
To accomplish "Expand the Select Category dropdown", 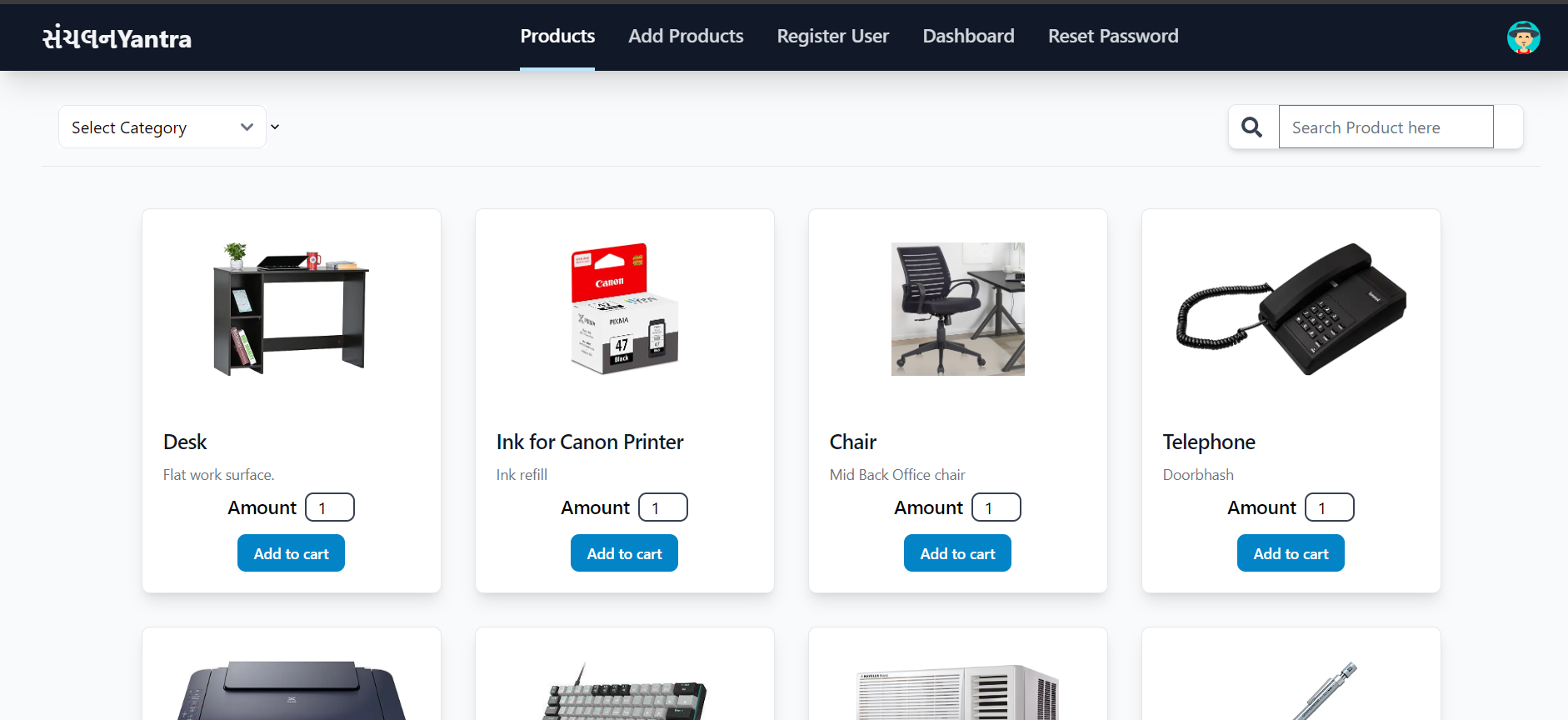I will (x=162, y=127).
